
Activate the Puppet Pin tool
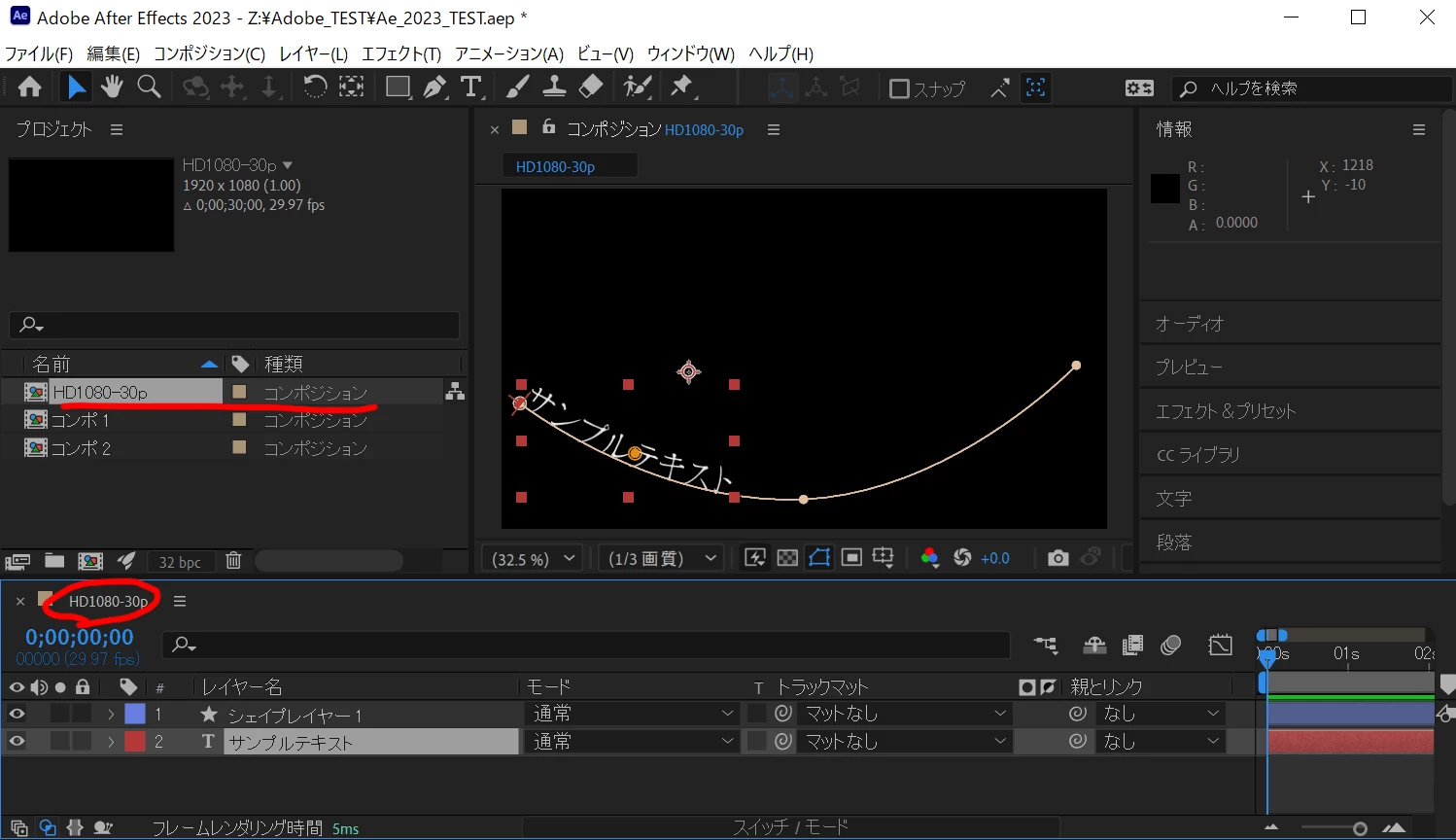(683, 87)
